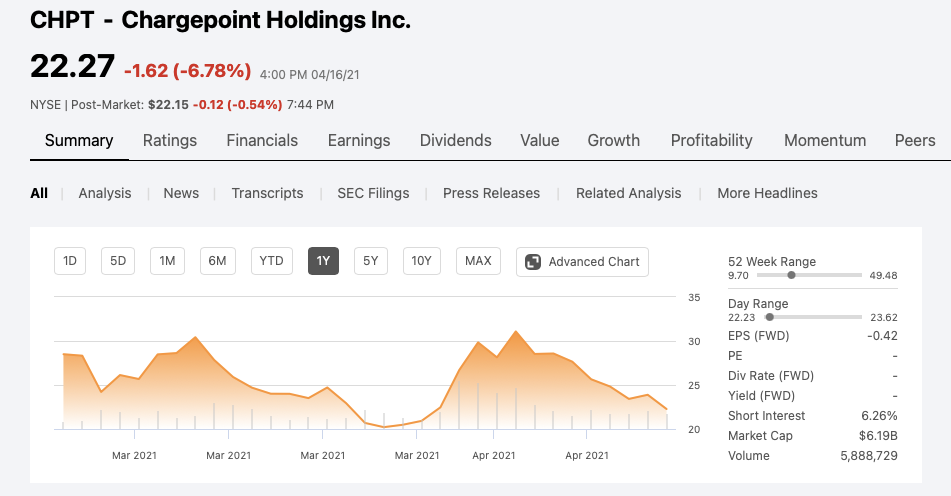
Task: Filter headlines by Analysis
Action: (105, 193)
